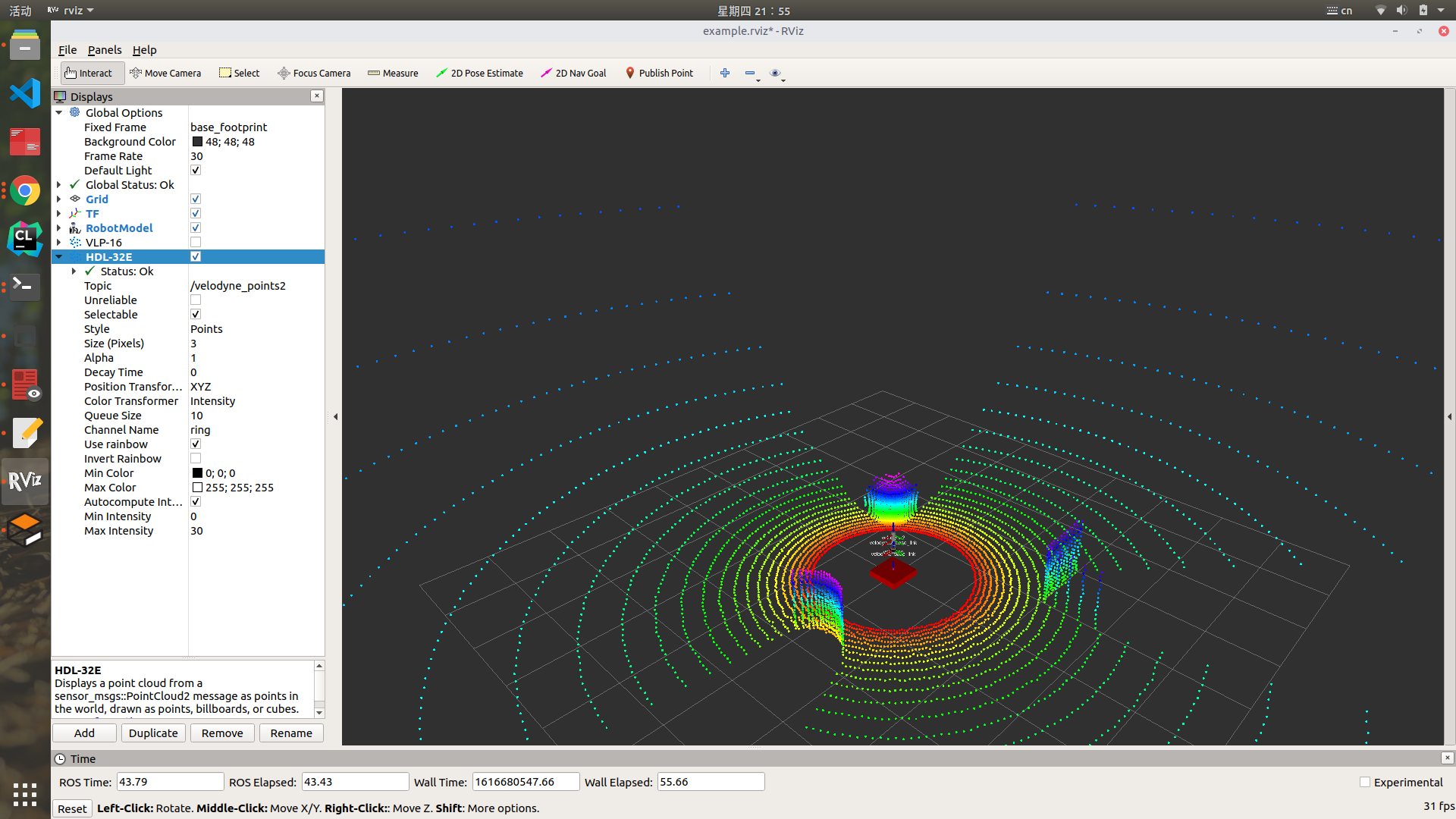
Task: Click the Publish Point tool
Action: [x=659, y=73]
